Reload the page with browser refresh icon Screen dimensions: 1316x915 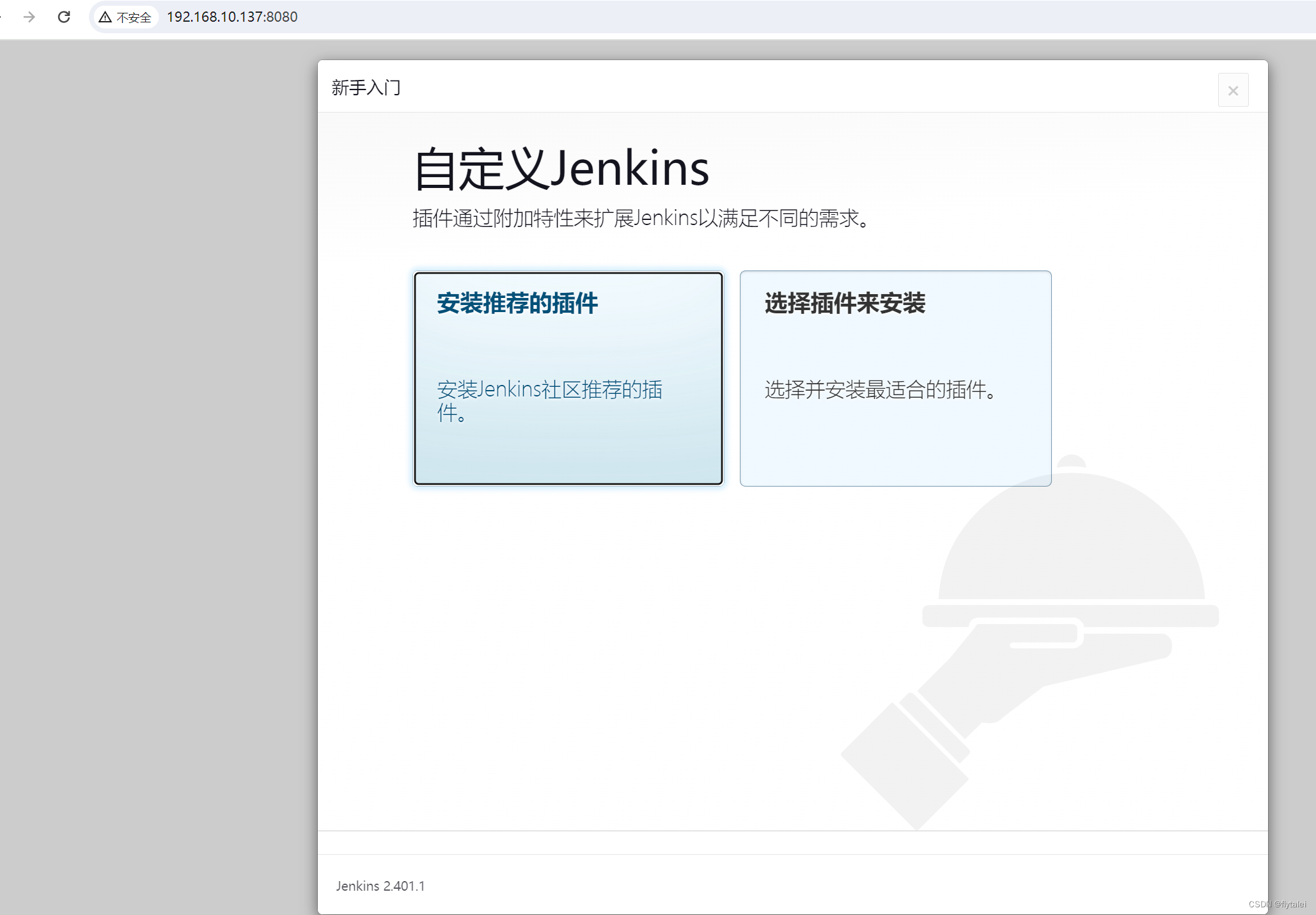click(x=64, y=17)
